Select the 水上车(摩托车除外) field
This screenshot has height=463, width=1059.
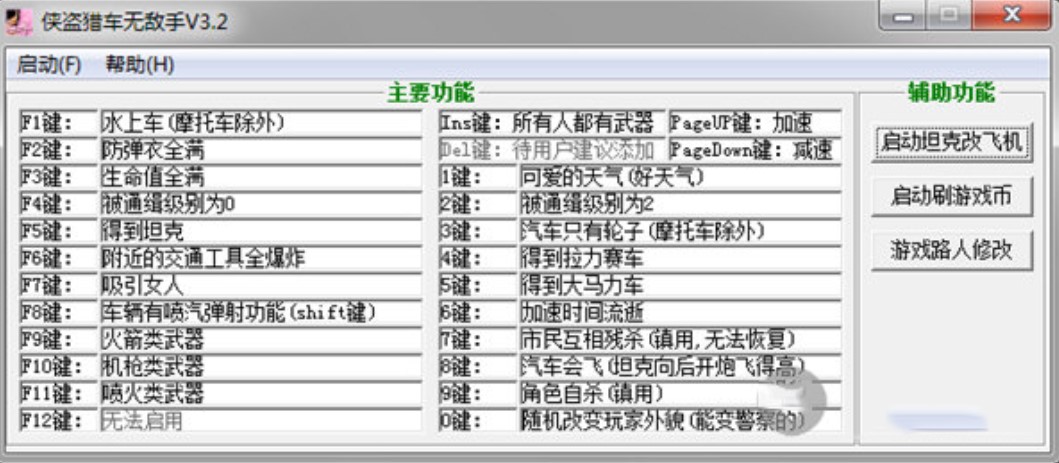[x=261, y=123]
